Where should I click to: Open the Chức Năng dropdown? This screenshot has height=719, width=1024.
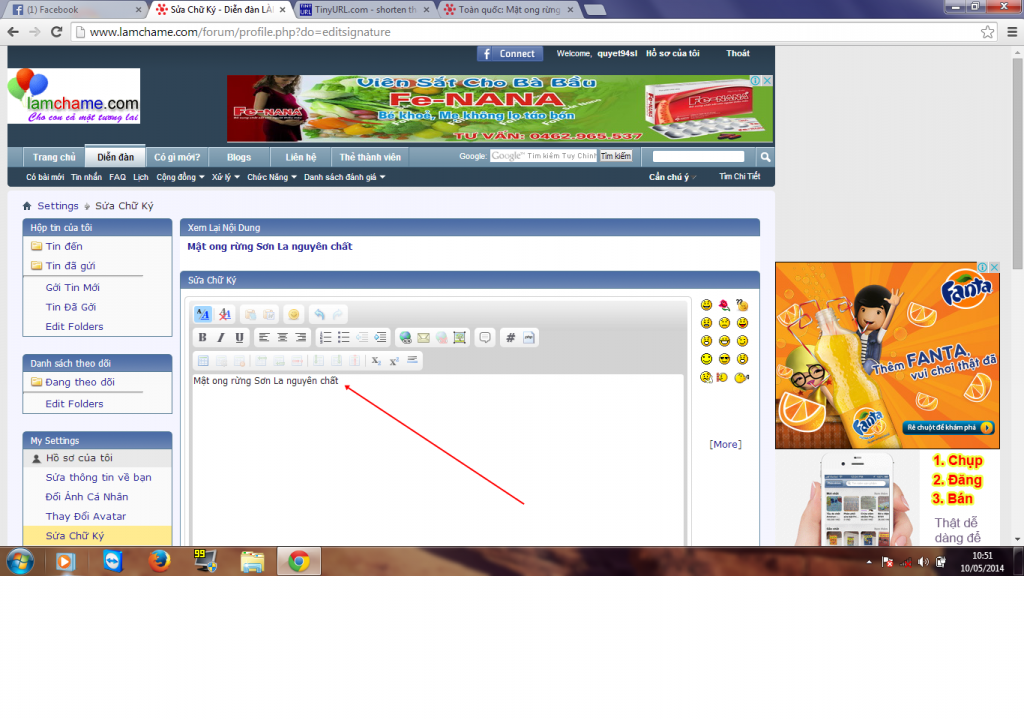(271, 177)
